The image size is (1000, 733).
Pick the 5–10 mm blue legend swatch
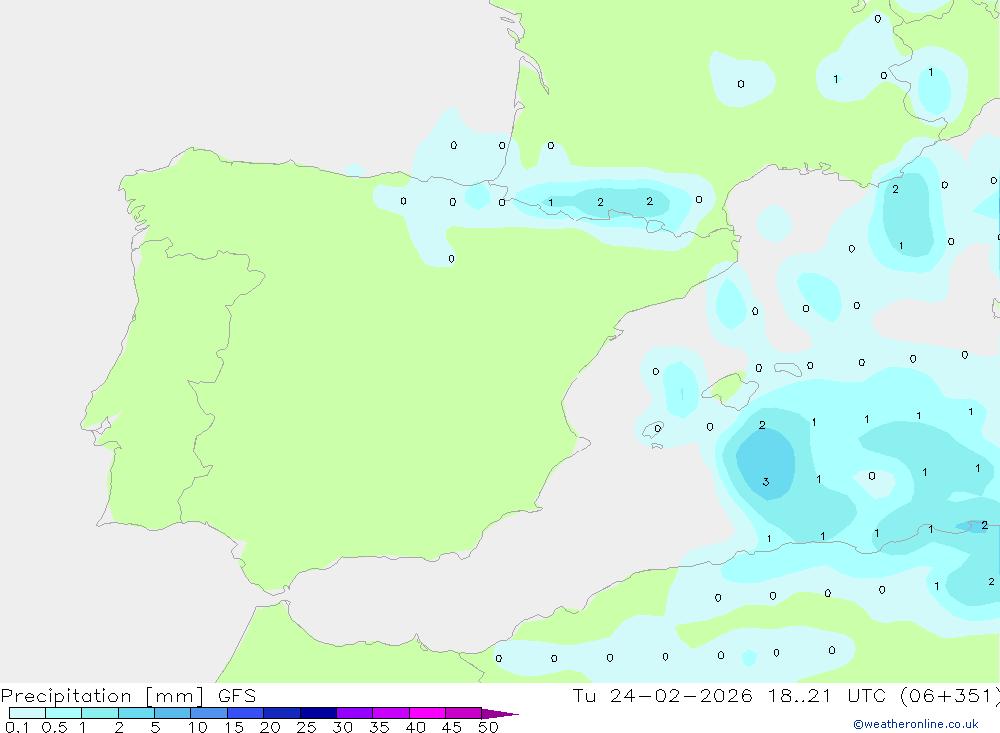(173, 713)
